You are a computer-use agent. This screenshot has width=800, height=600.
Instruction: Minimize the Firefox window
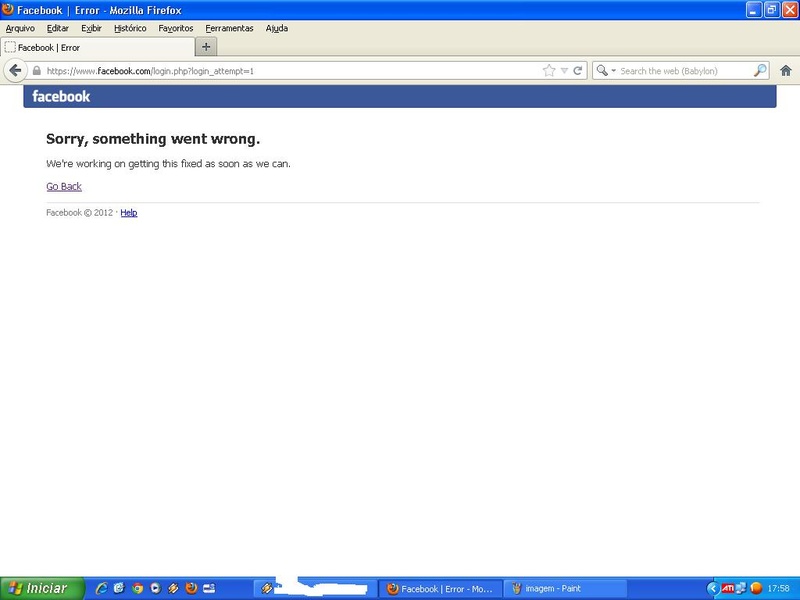(x=754, y=10)
